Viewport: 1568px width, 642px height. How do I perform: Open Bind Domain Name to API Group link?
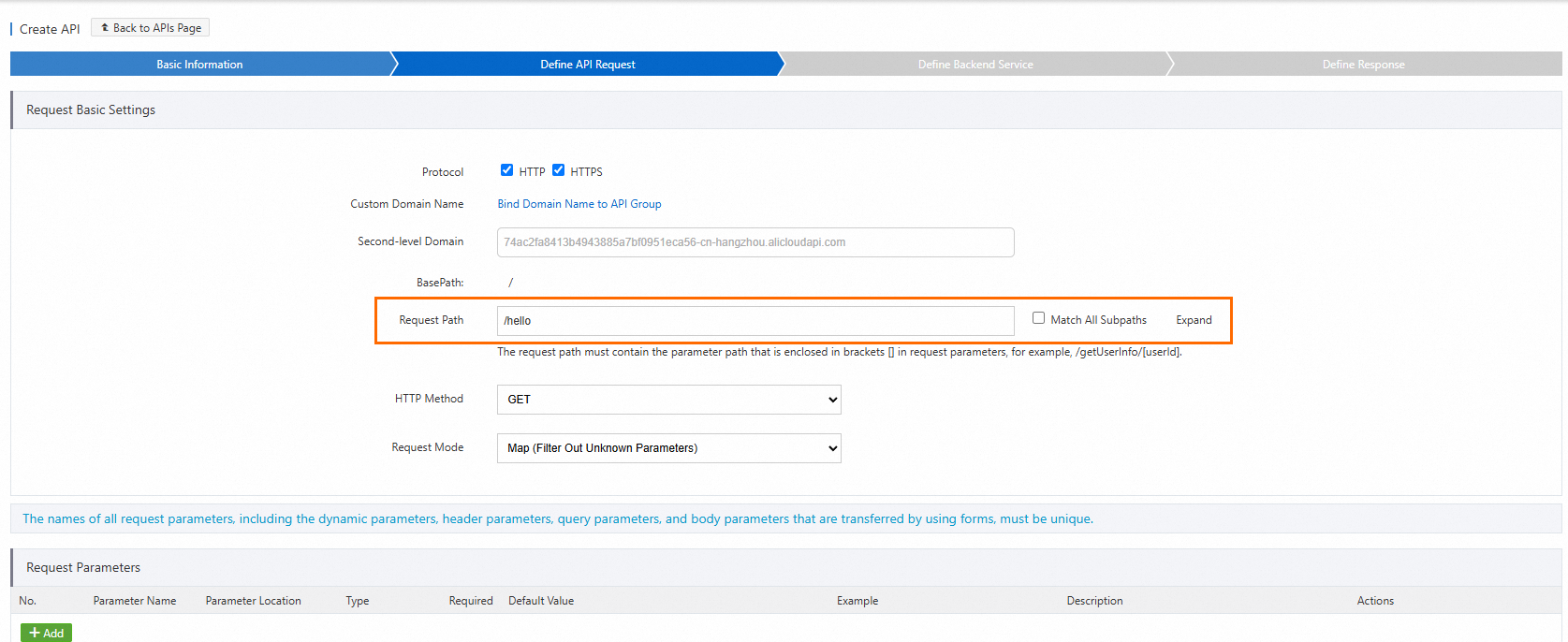pyautogui.click(x=579, y=204)
